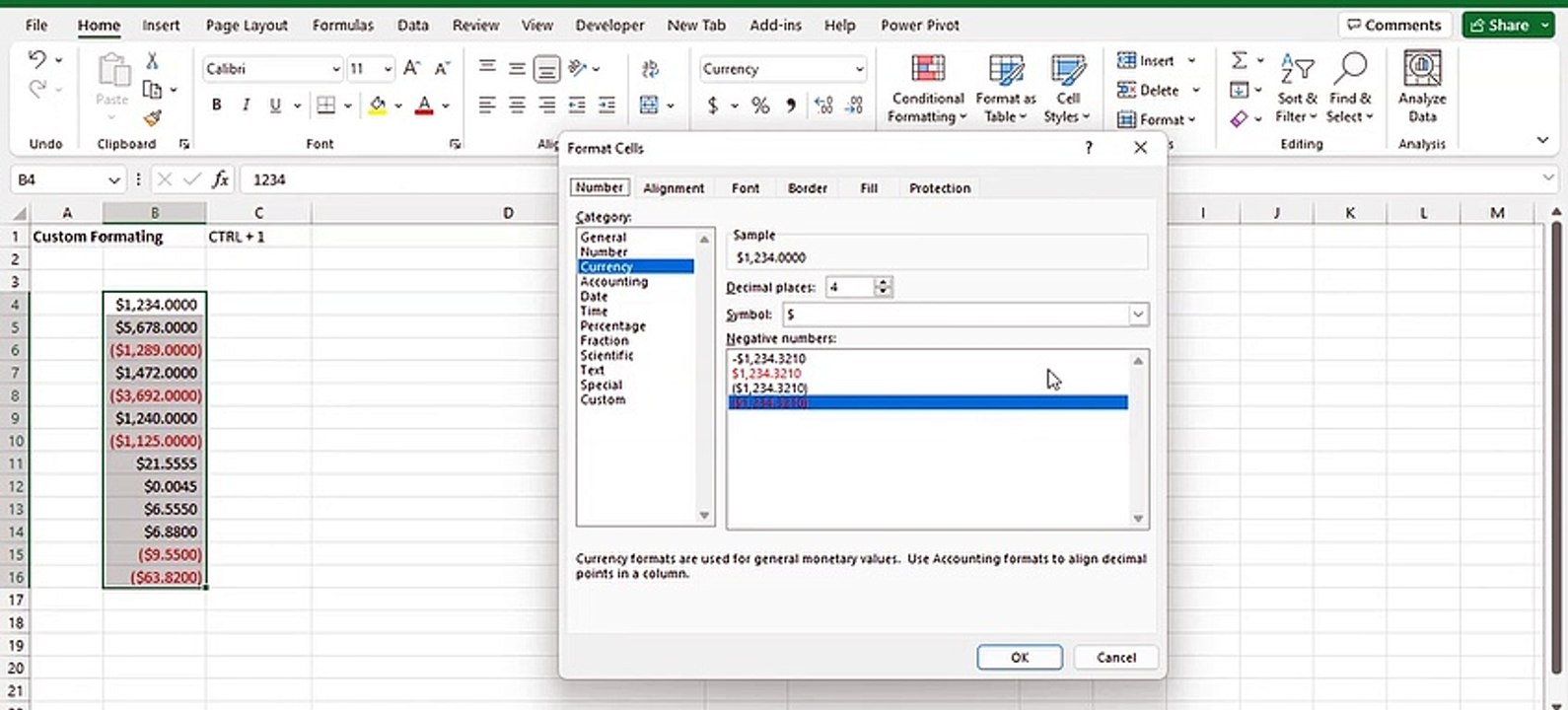
Task: Apply yellow Fill Color swatch
Action: 378,105
